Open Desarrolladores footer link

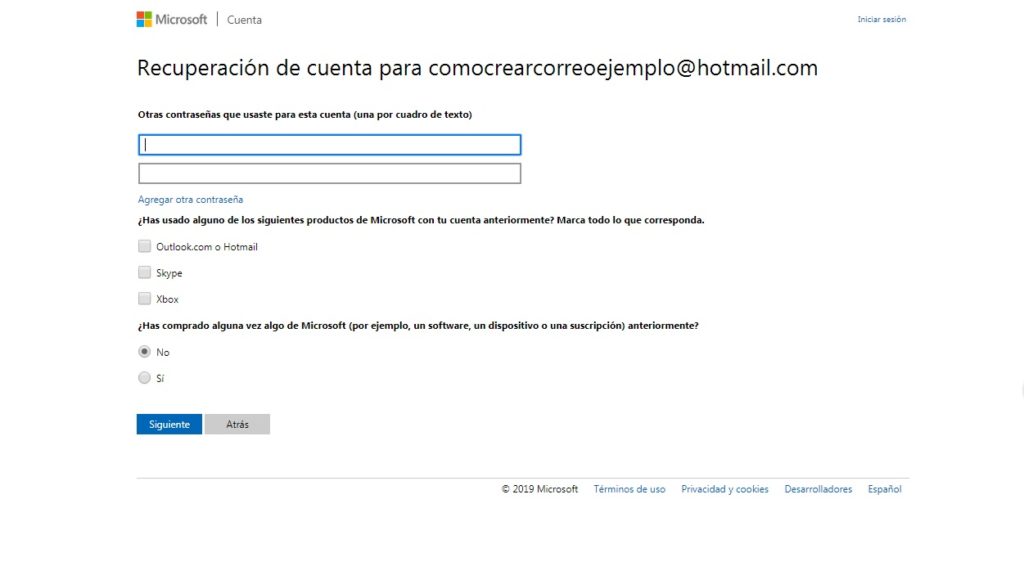point(818,489)
